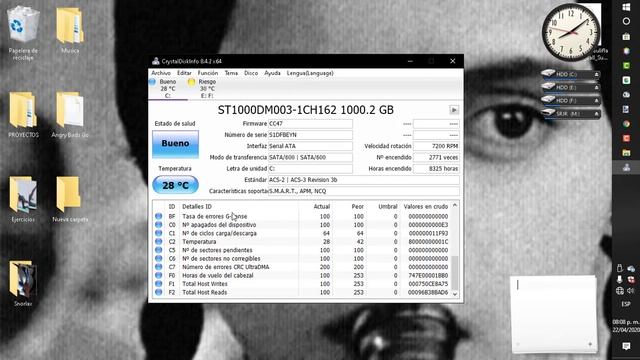The height and width of the screenshot is (360, 640).
Task: Click the blue status dot for F2 row
Action: (158, 292)
